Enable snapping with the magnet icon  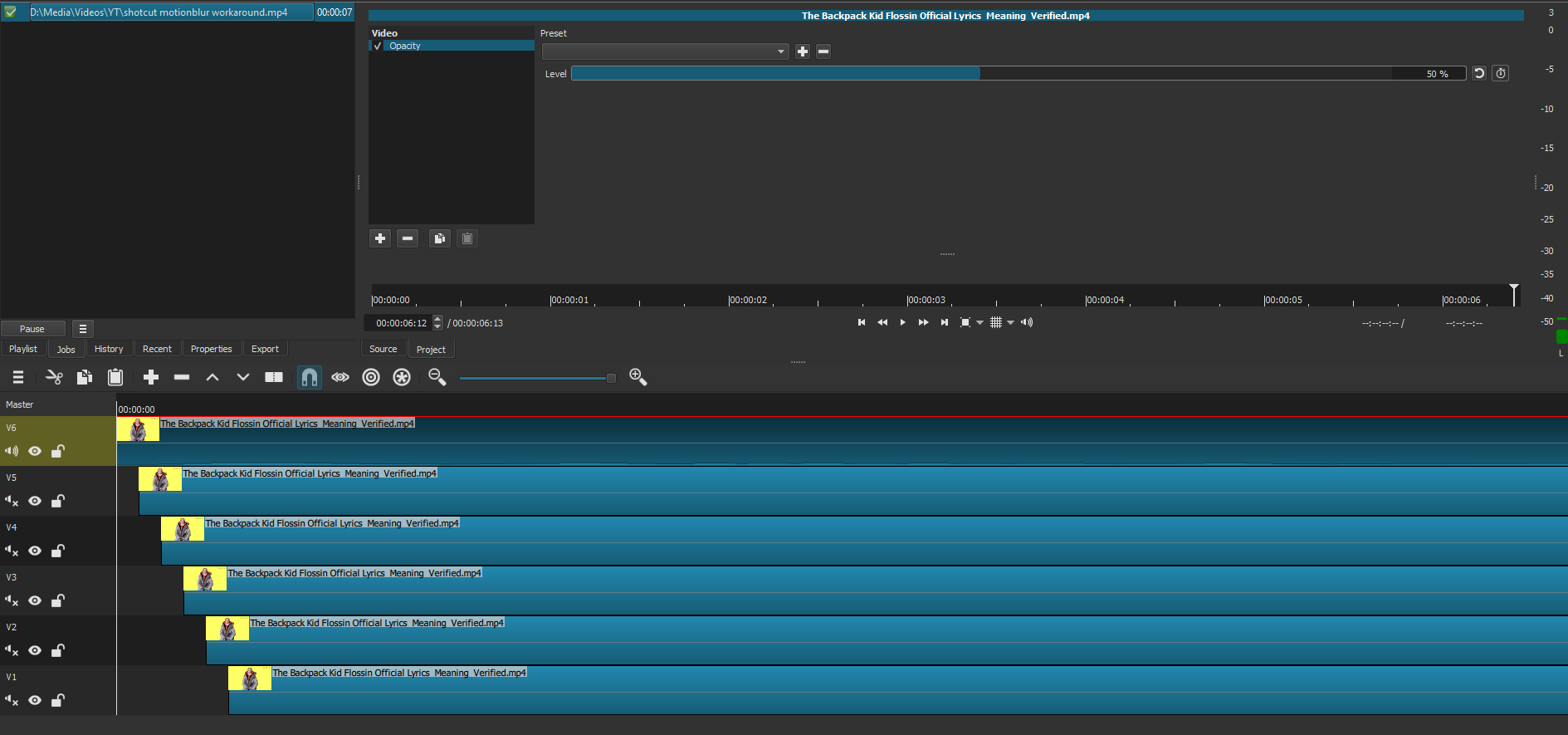pyautogui.click(x=309, y=378)
